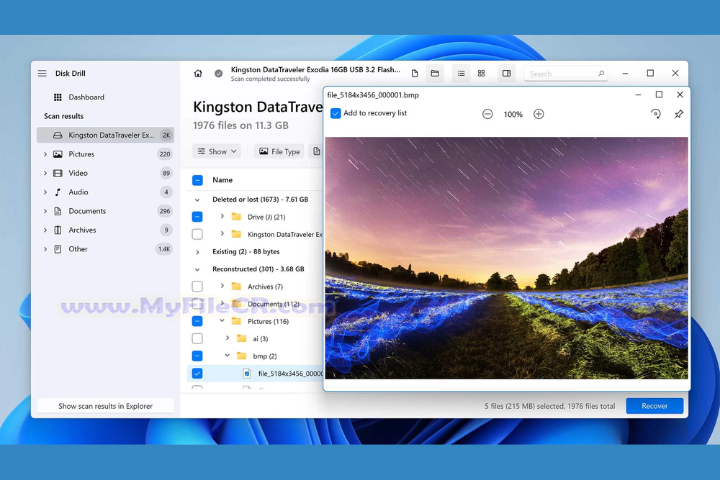720x480 pixels.
Task: Select file_5184x3456 row in file list
Action: 255,373
